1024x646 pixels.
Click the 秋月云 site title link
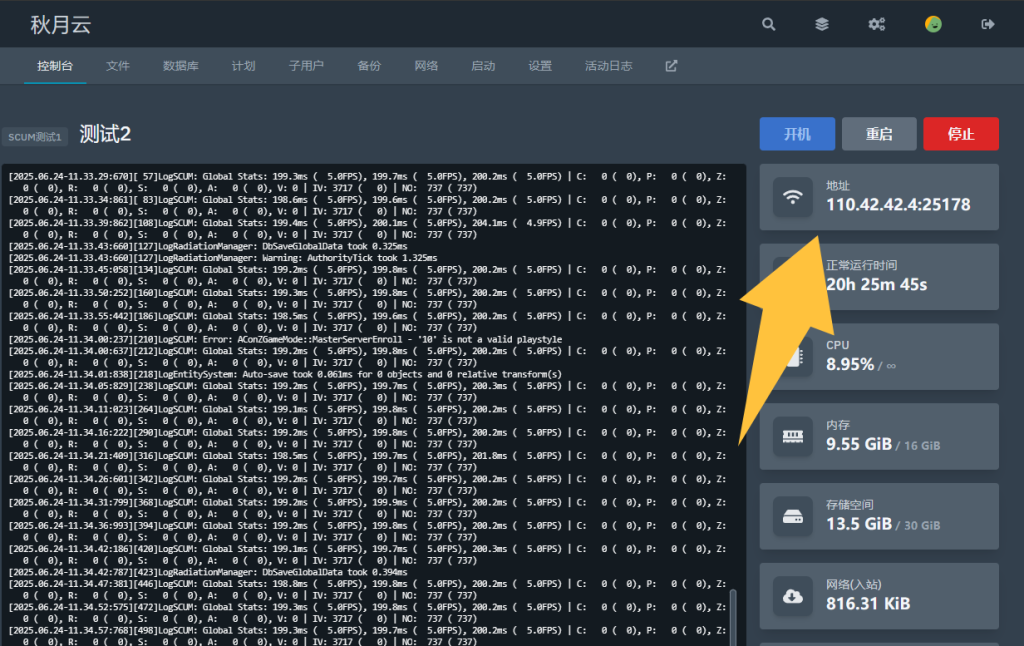tap(61, 25)
